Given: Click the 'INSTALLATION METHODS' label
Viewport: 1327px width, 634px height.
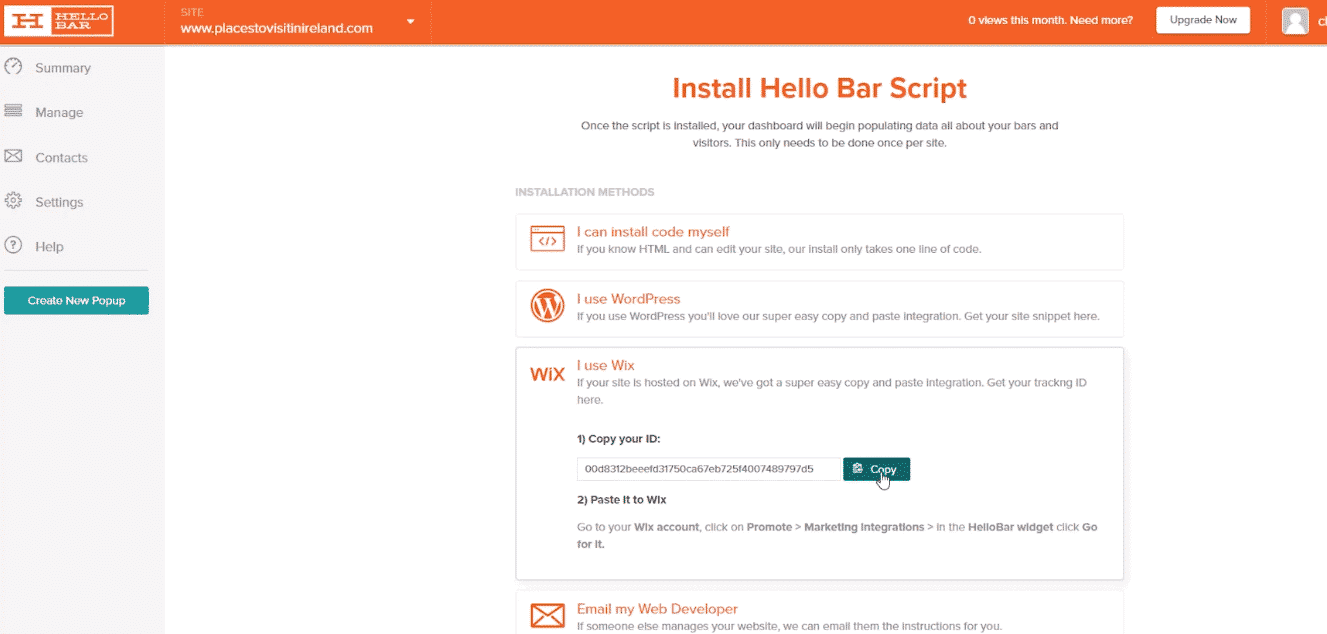Looking at the screenshot, I should [x=584, y=192].
